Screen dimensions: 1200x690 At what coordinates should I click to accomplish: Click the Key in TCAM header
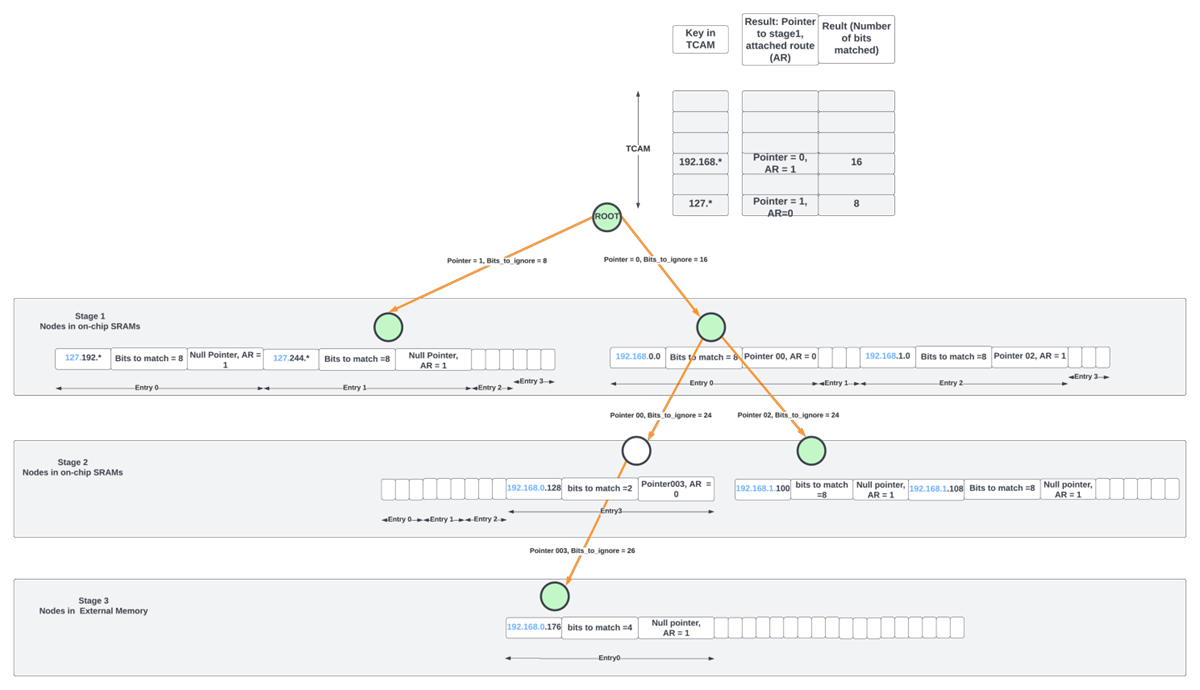[700, 39]
